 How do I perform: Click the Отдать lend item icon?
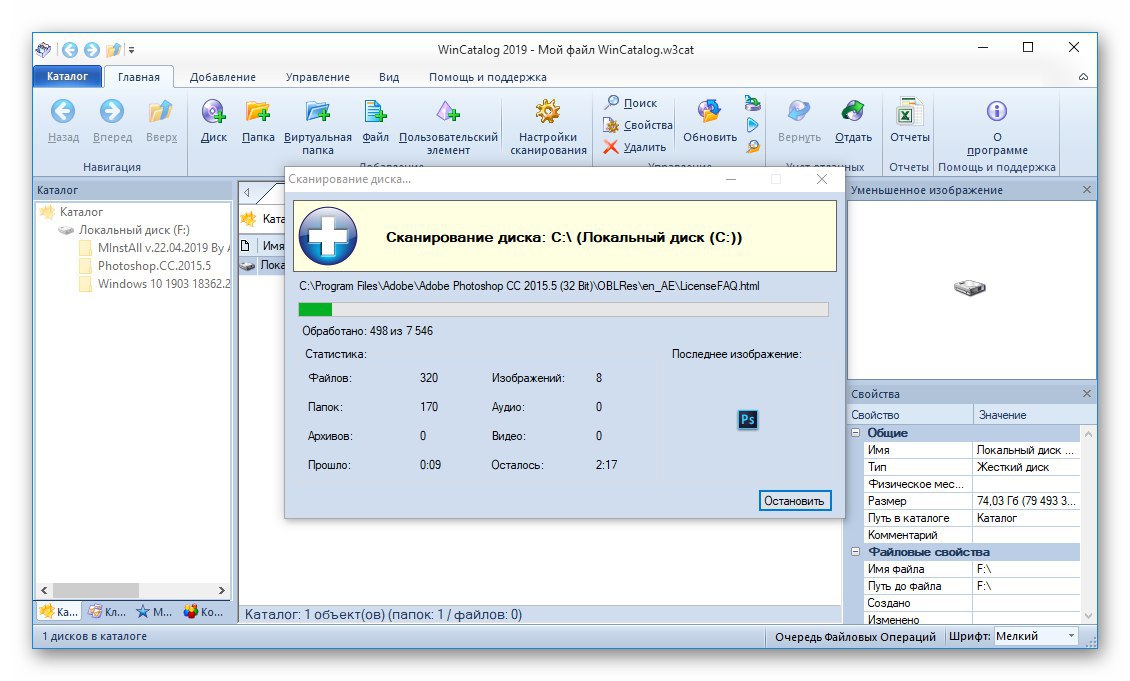853,112
